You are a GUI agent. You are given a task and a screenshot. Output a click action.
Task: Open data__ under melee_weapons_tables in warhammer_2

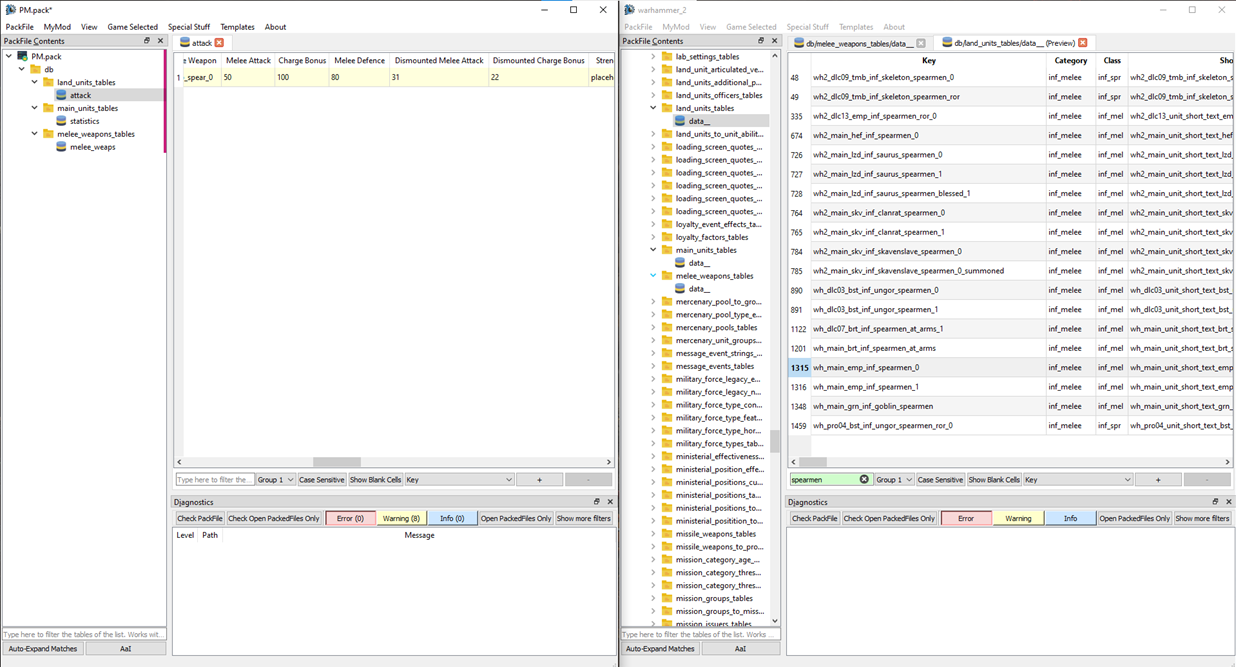[698, 289]
